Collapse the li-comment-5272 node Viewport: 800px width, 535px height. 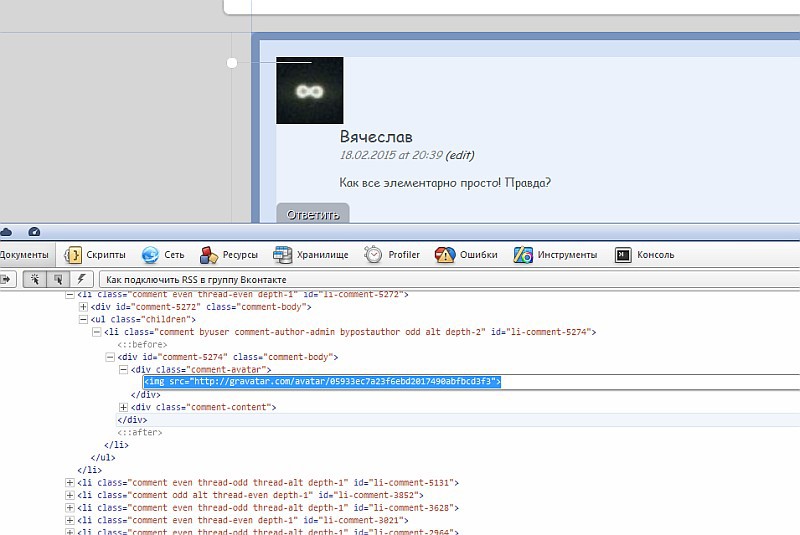click(x=70, y=294)
